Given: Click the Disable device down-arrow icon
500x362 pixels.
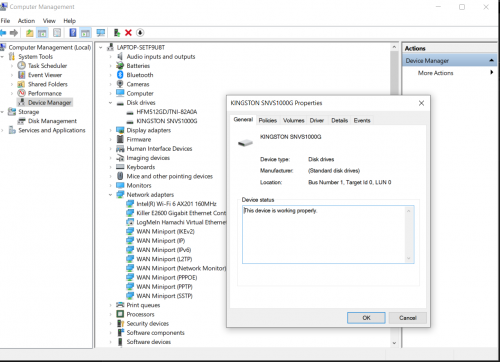Looking at the screenshot, I should coord(140,33).
